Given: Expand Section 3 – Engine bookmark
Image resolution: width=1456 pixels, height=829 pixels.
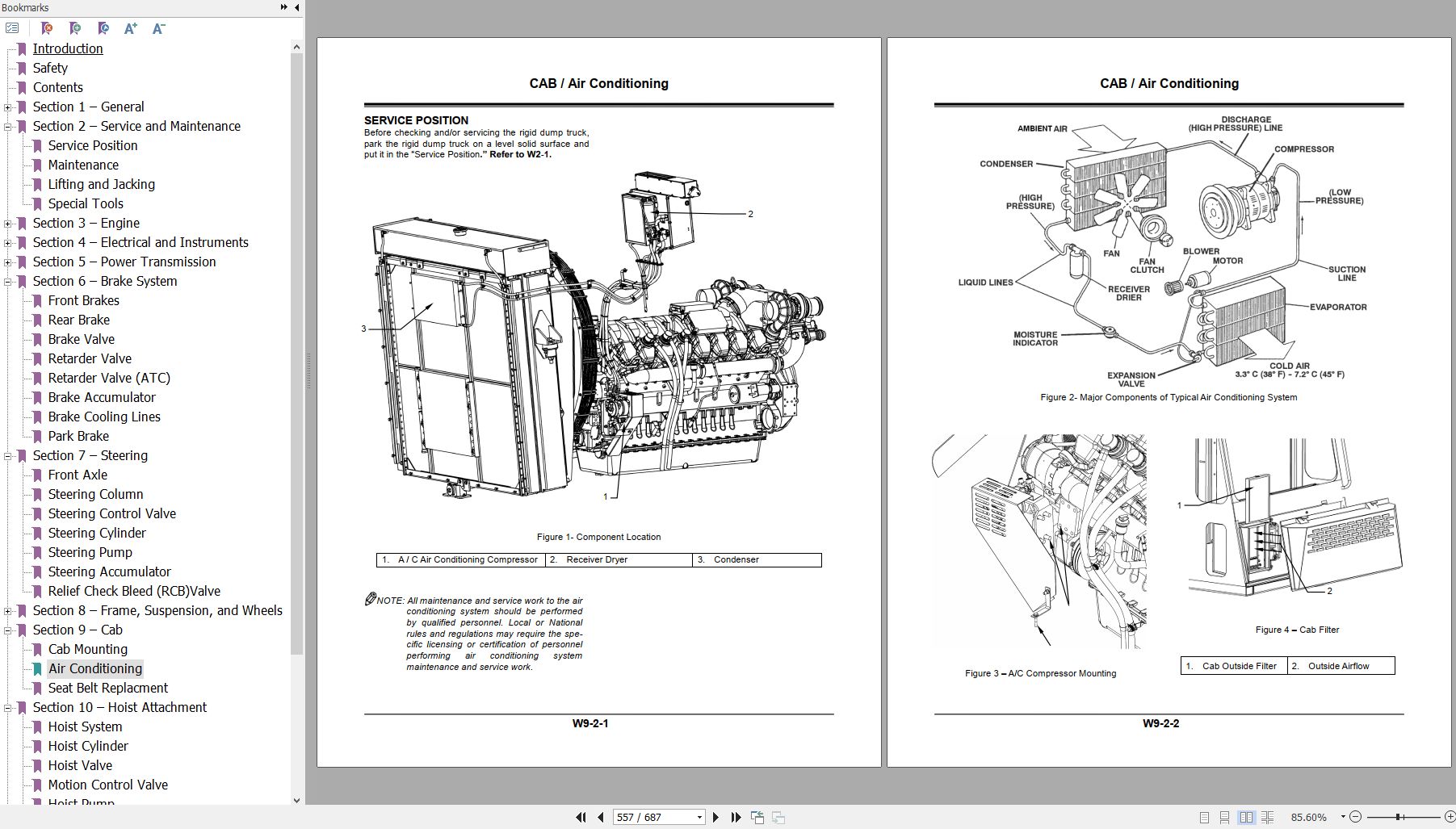Looking at the screenshot, I should 8,223.
